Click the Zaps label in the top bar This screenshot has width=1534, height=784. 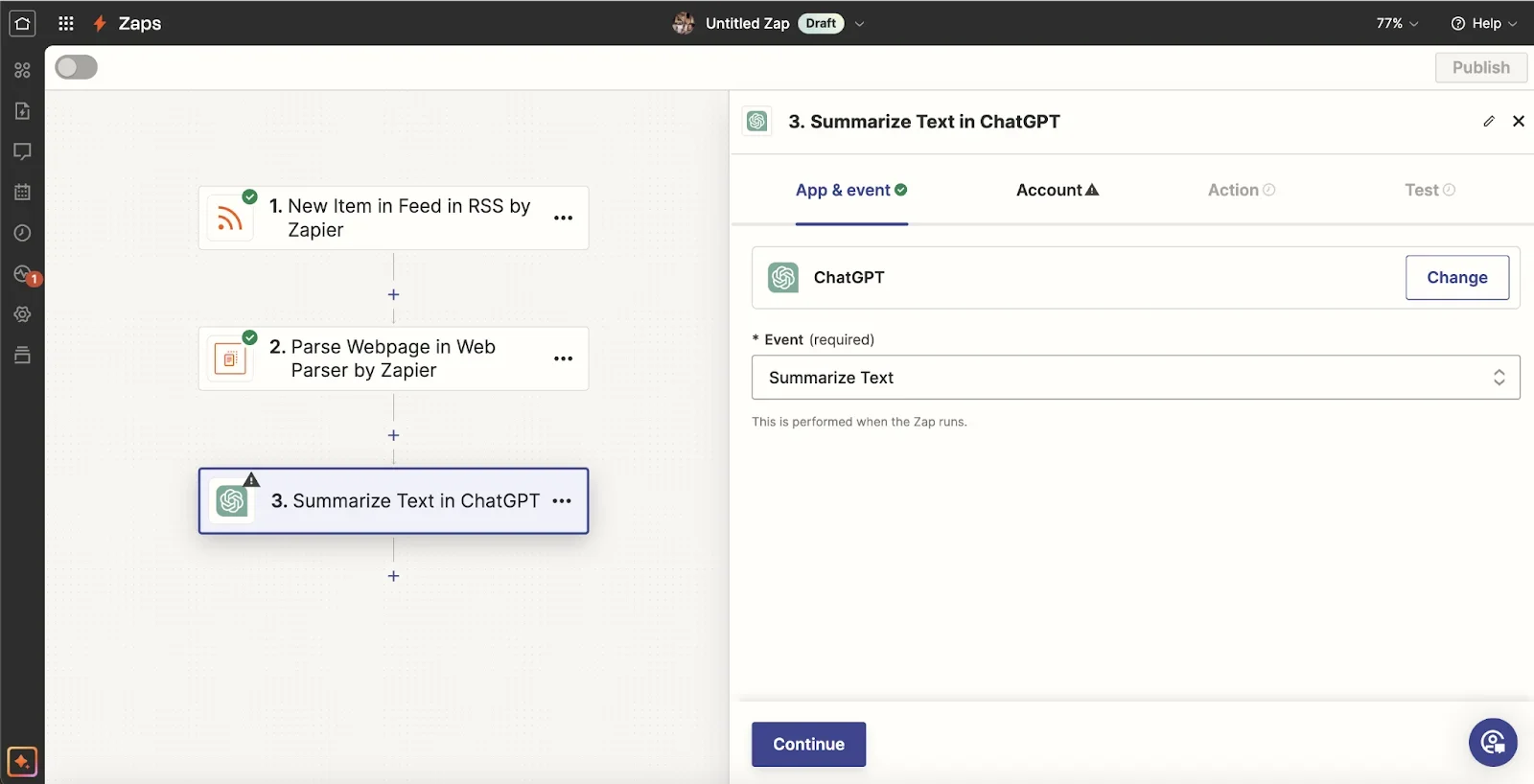click(x=140, y=23)
